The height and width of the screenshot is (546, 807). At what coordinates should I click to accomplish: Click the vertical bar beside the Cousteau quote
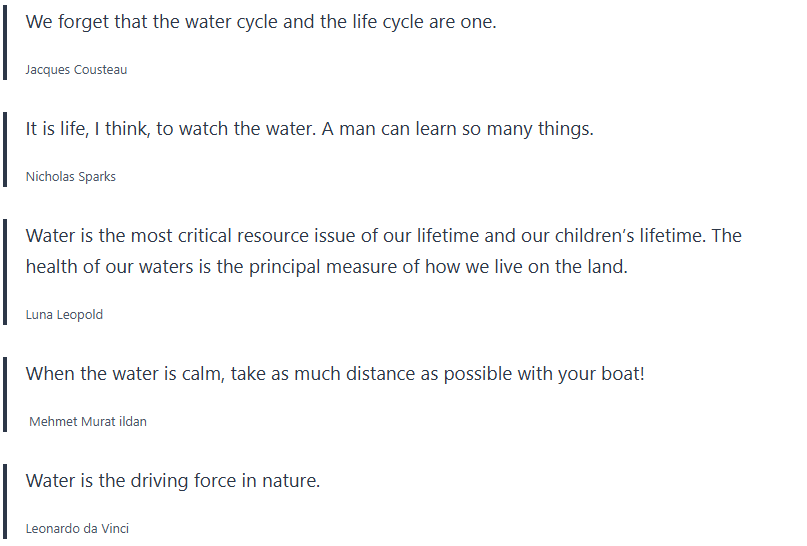(x=5, y=43)
